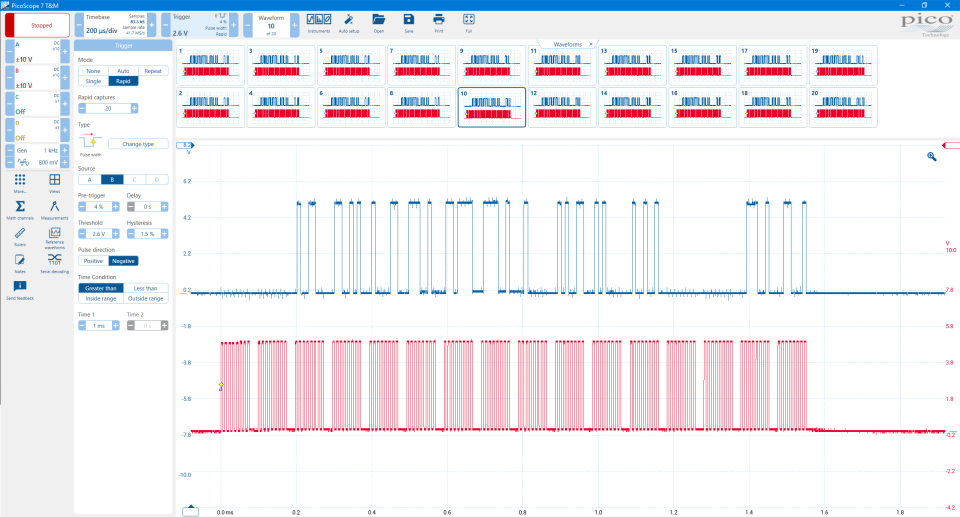
Task: Select Repeat trigger mode
Action: (x=153, y=71)
